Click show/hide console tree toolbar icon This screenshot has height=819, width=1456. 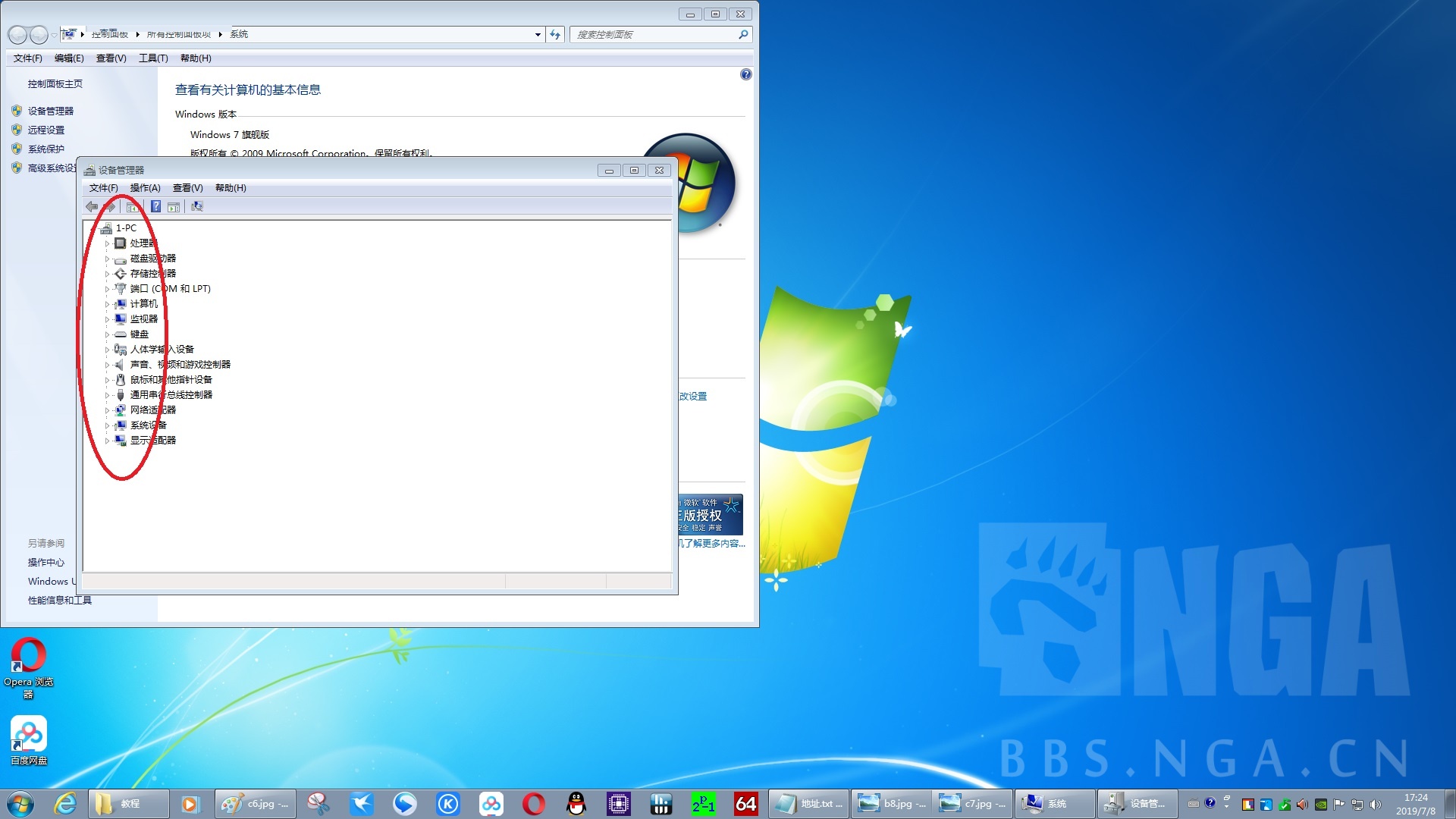pyautogui.click(x=133, y=206)
